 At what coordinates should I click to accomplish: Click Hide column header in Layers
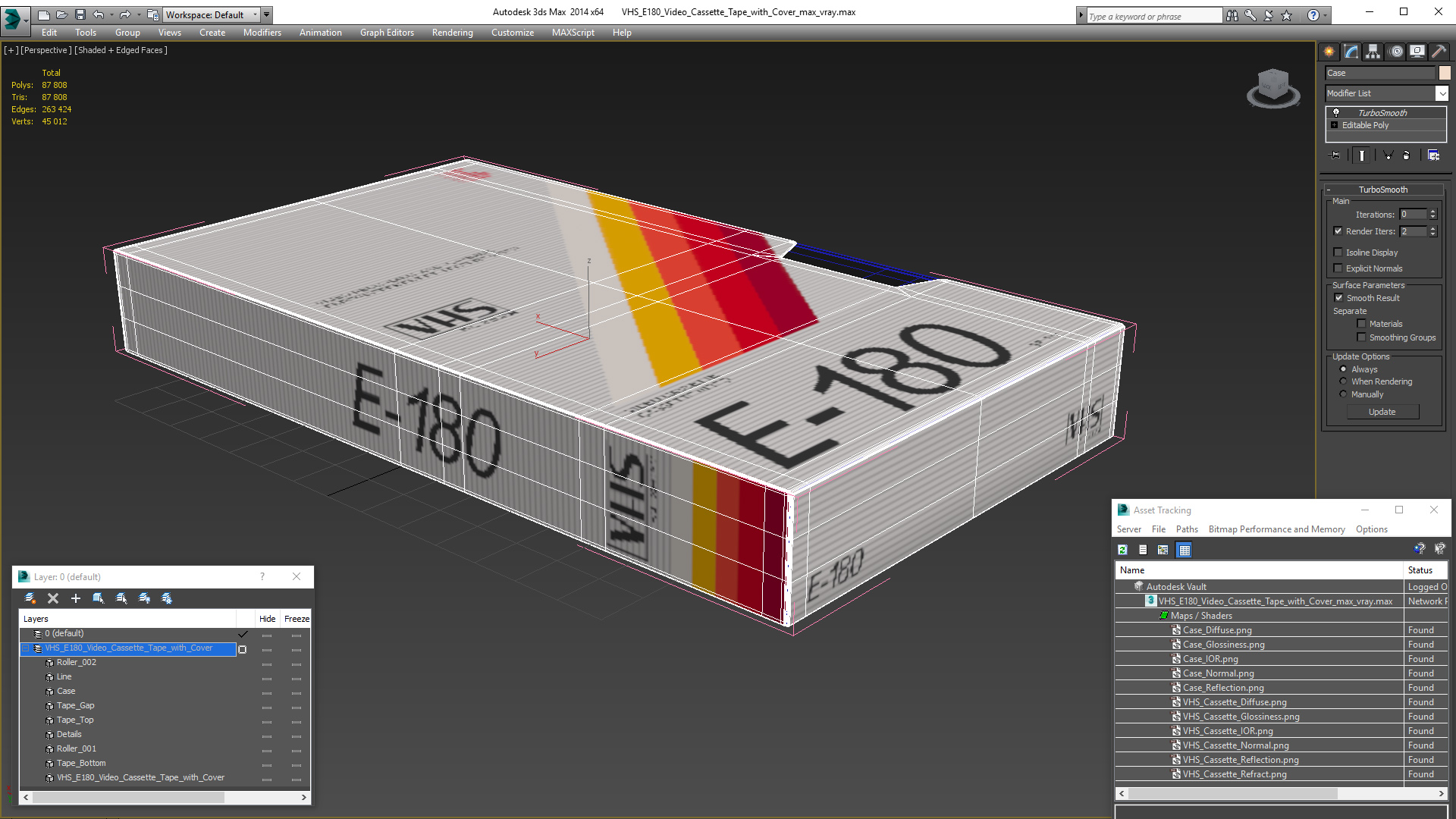pos(267,619)
